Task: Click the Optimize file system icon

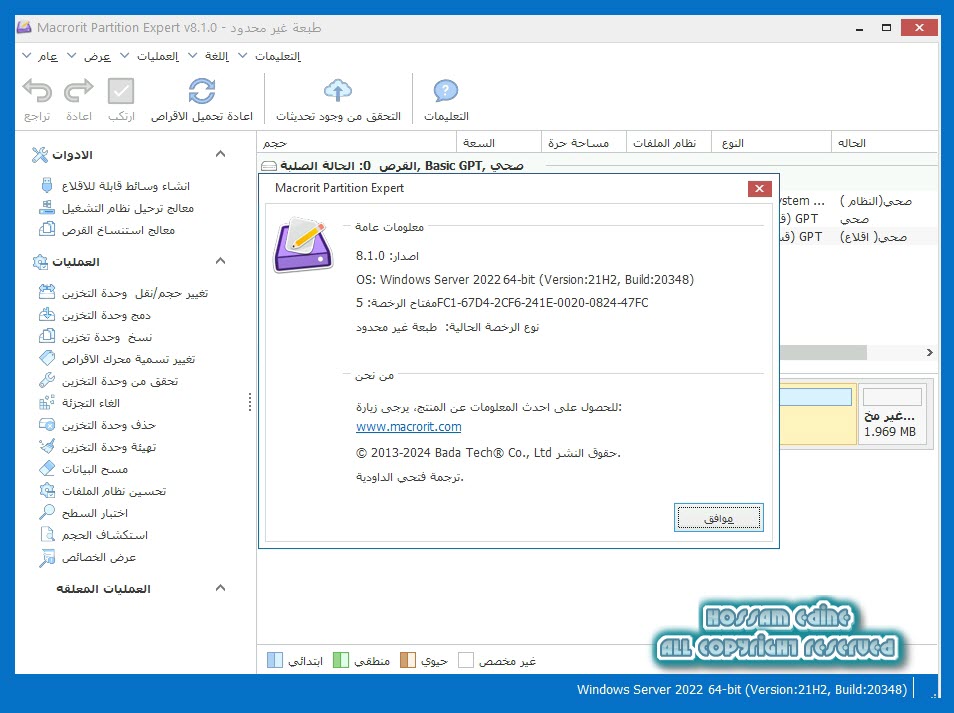Action: [x=47, y=490]
